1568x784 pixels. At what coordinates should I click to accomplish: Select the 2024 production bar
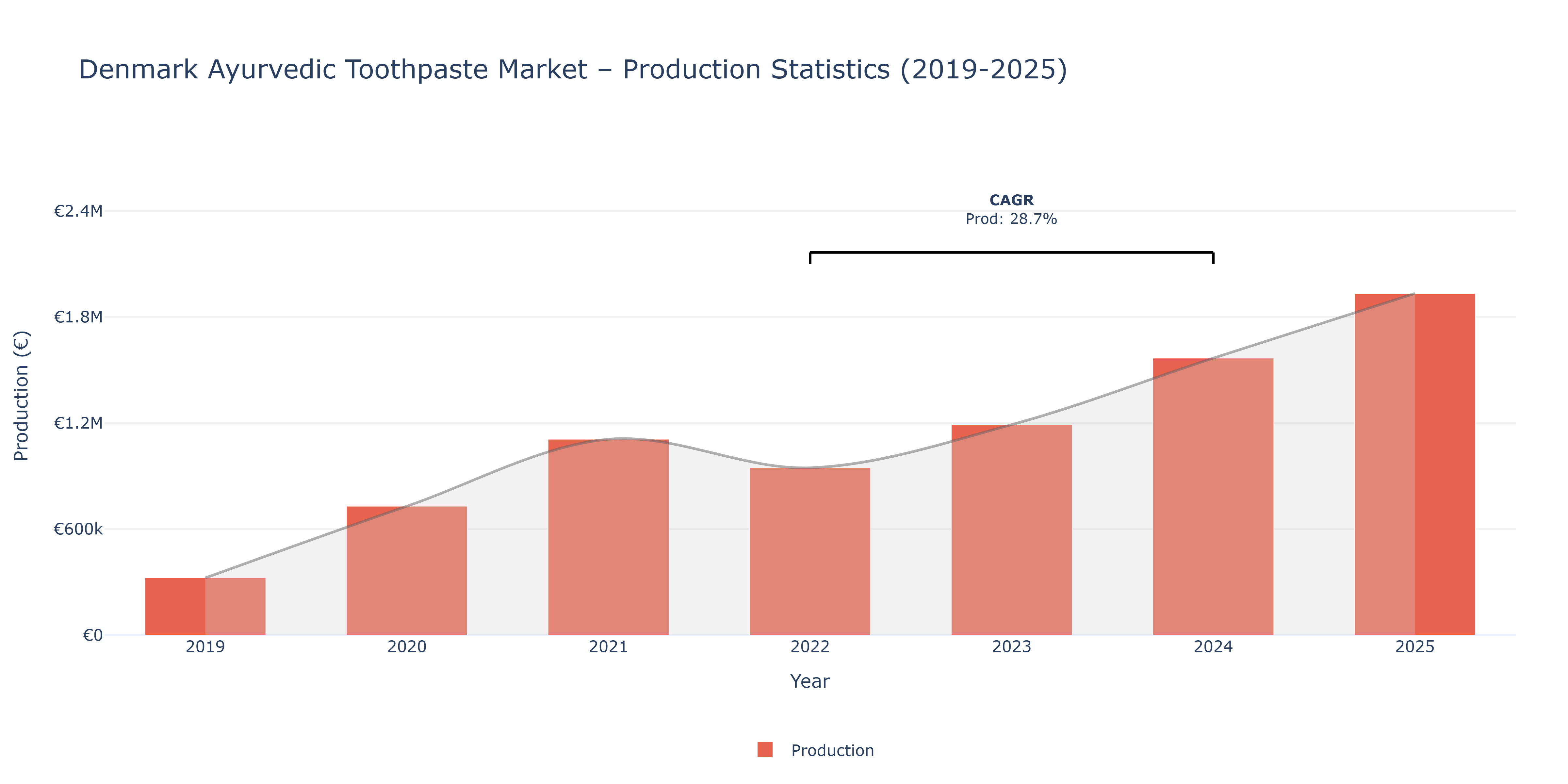(x=1213, y=497)
